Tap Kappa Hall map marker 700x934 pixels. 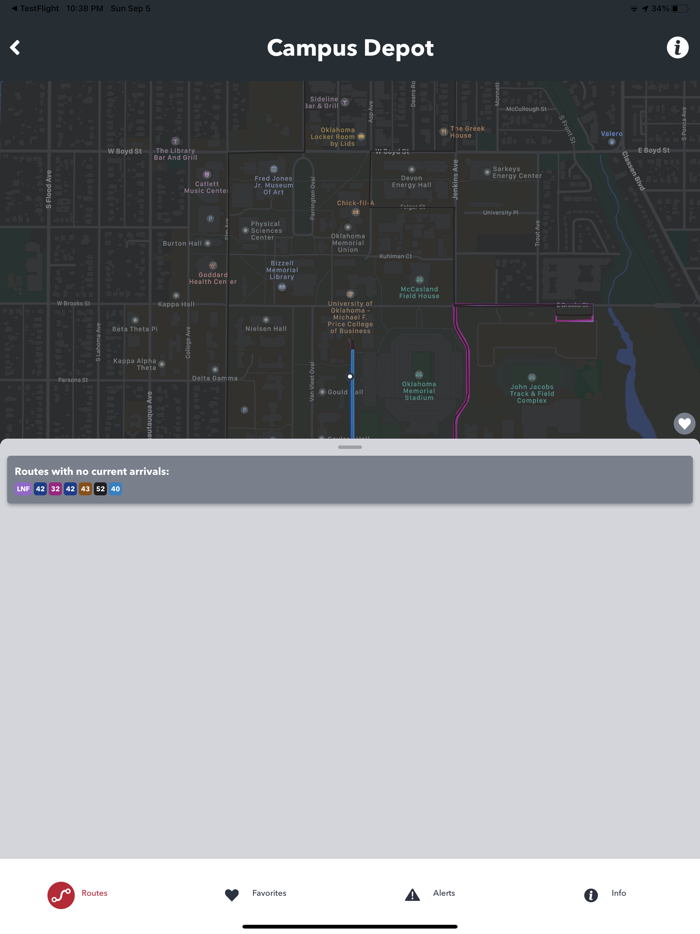click(176, 295)
